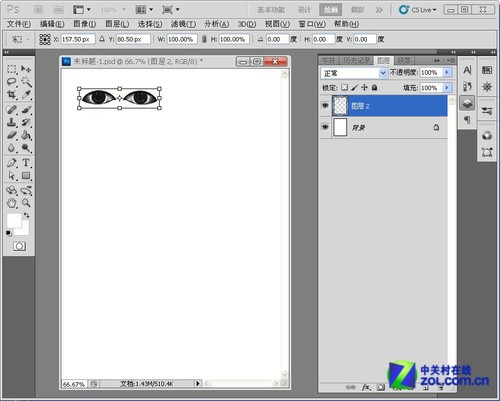Viewport: 500px width, 401px height.
Task: Select the Paint Bucket tool
Action: pyautogui.click(x=26, y=135)
